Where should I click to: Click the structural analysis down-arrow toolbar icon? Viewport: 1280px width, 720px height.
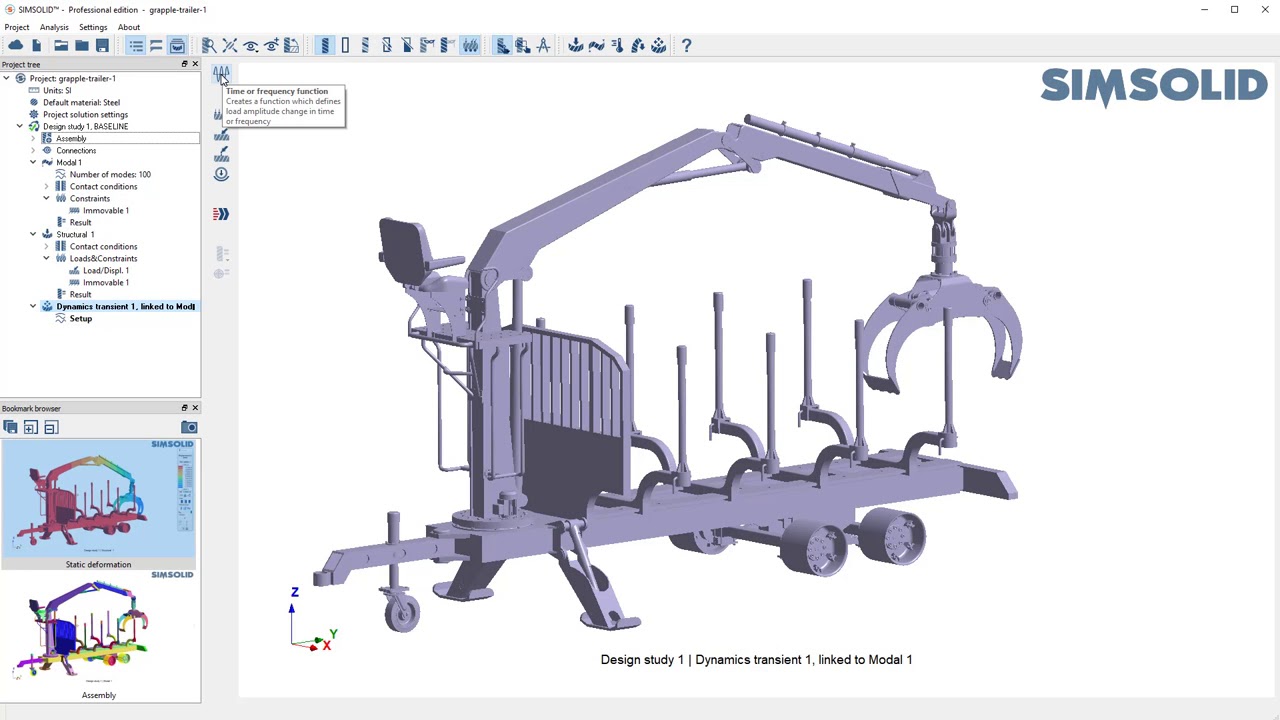[575, 45]
